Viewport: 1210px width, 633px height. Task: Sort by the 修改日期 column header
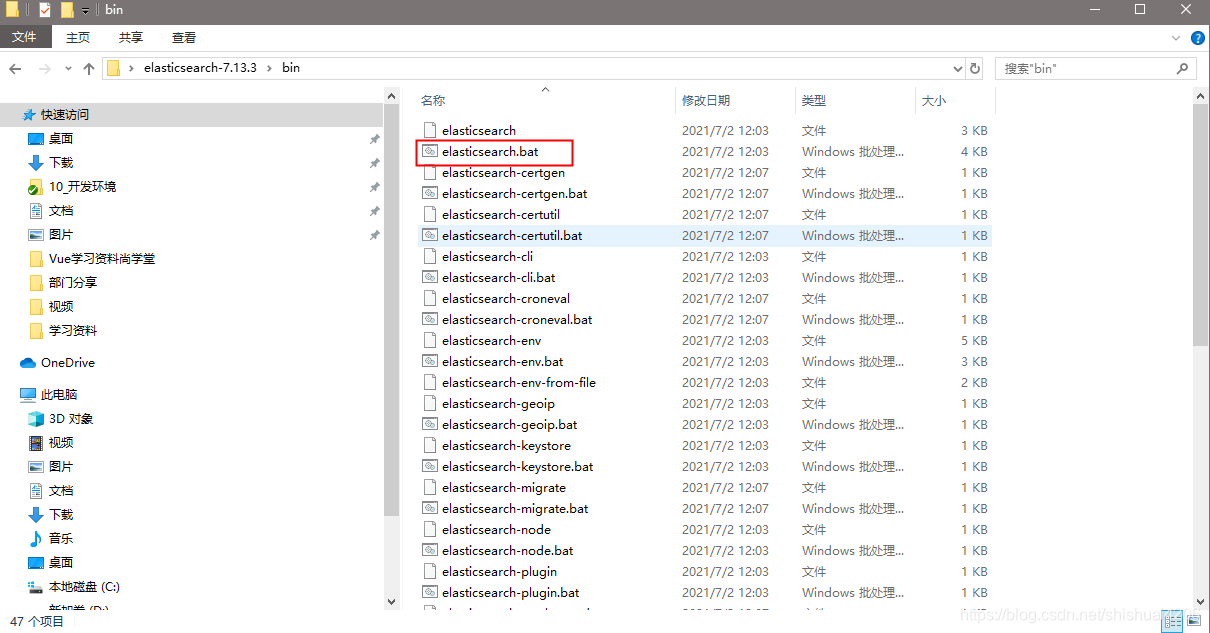pyautogui.click(x=735, y=101)
